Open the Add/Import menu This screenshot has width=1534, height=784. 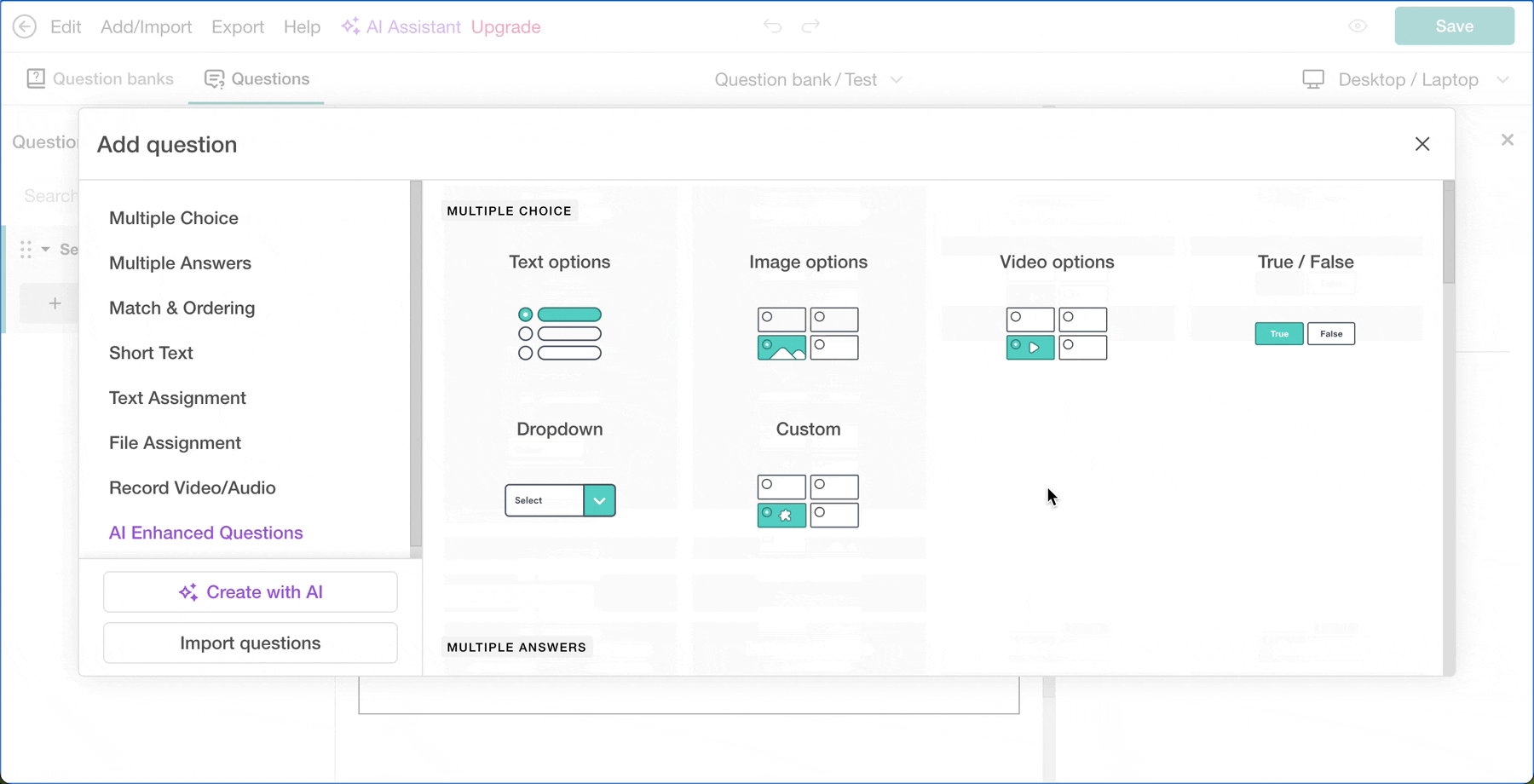tap(146, 26)
